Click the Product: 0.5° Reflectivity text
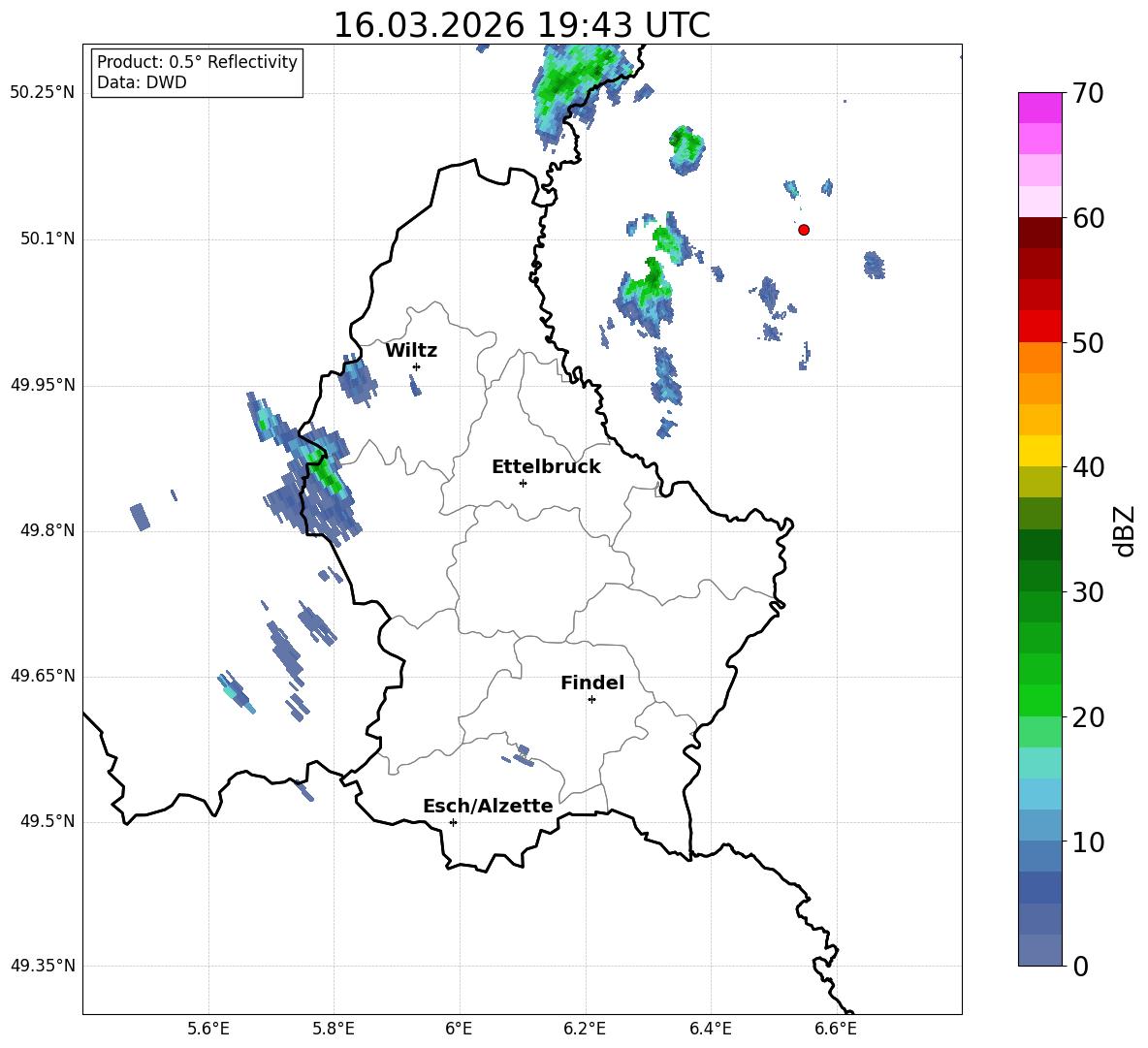Image resolution: width=1148 pixels, height=1048 pixels. (x=197, y=61)
